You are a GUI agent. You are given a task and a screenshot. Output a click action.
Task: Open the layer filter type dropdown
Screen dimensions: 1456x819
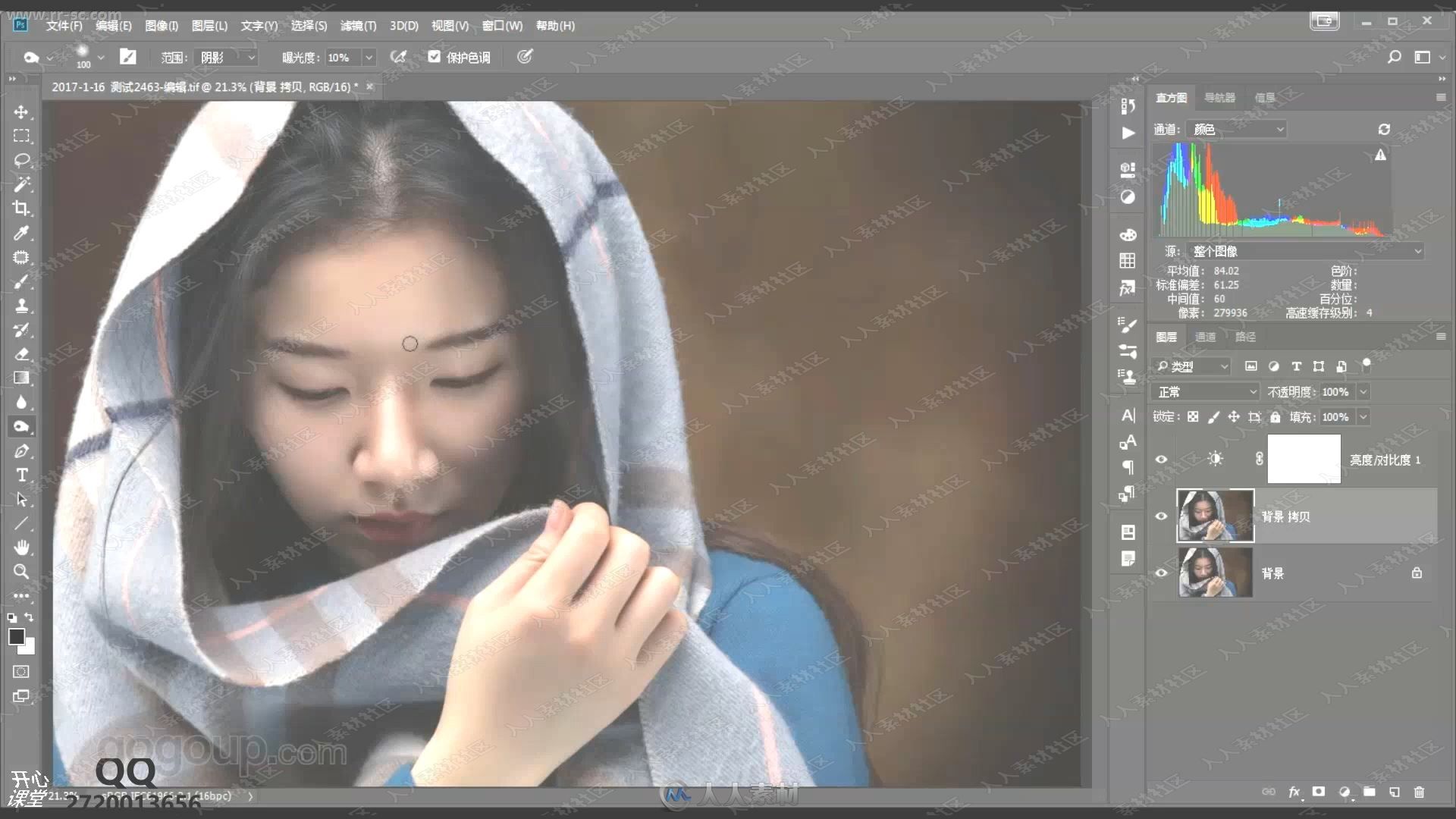point(1191,367)
